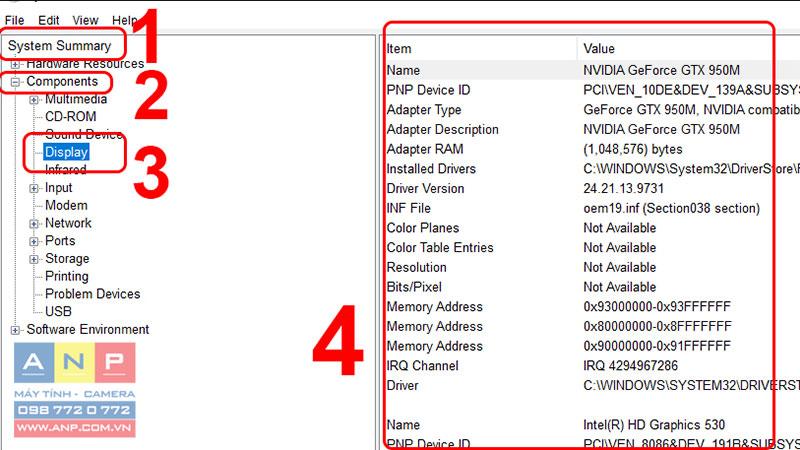The width and height of the screenshot is (800, 450).
Task: Select the Adapter RAM row
Action: pos(592,149)
